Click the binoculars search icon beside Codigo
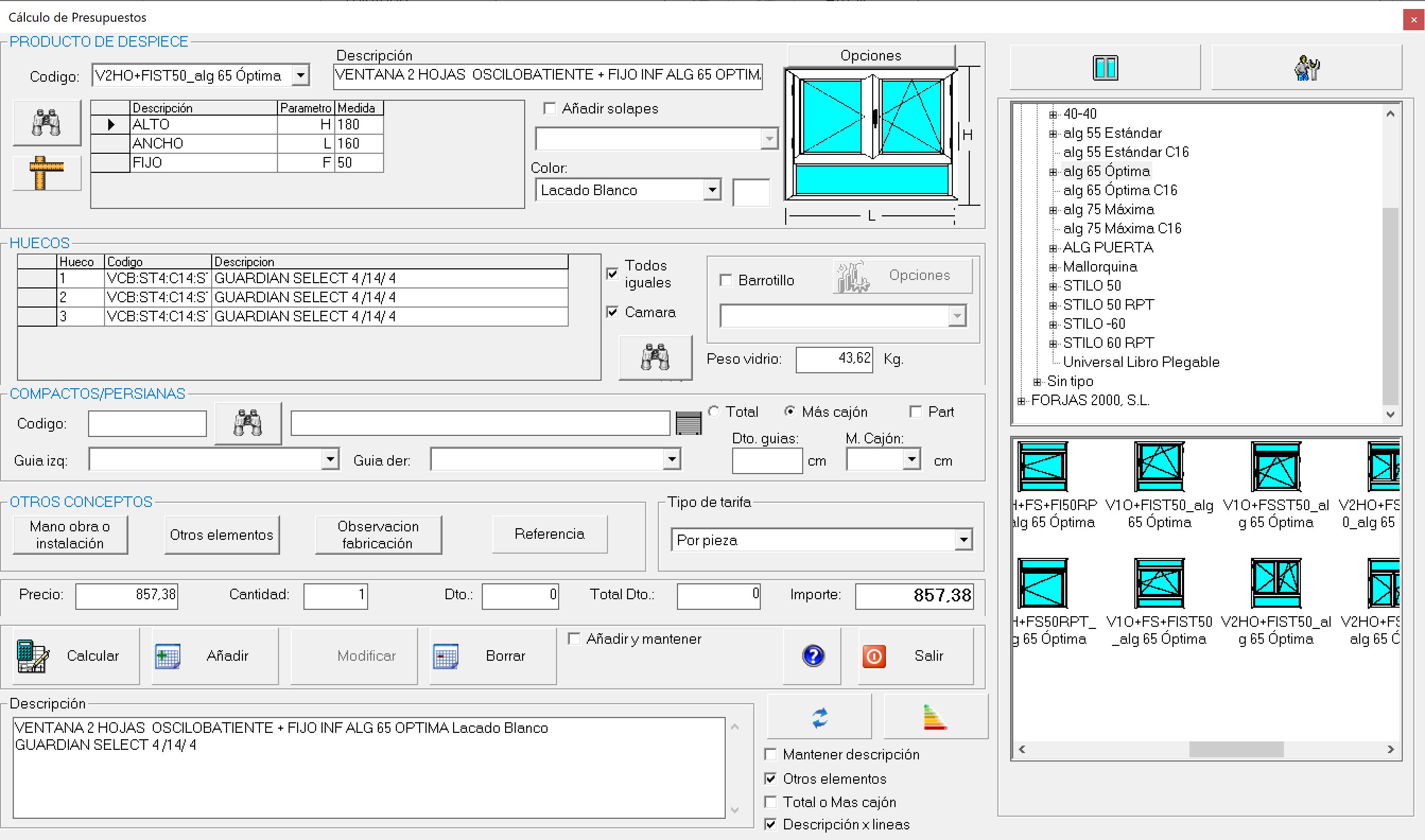The width and height of the screenshot is (1425, 840). tap(47, 122)
